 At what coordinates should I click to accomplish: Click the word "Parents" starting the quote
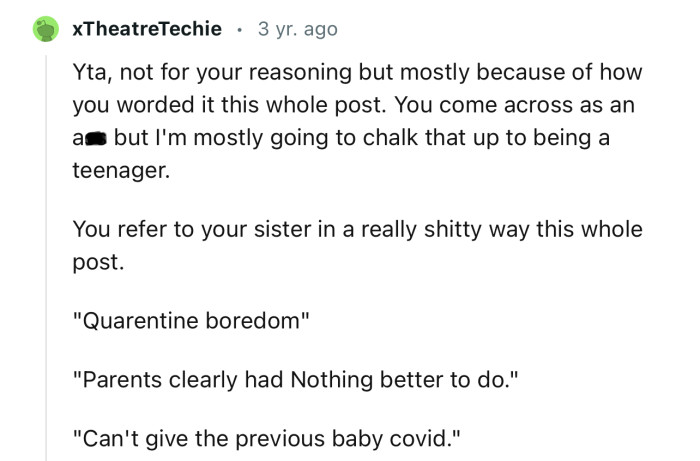[x=121, y=380]
